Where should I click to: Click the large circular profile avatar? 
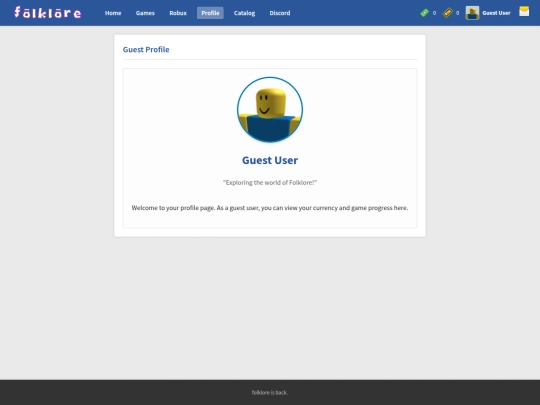270,110
